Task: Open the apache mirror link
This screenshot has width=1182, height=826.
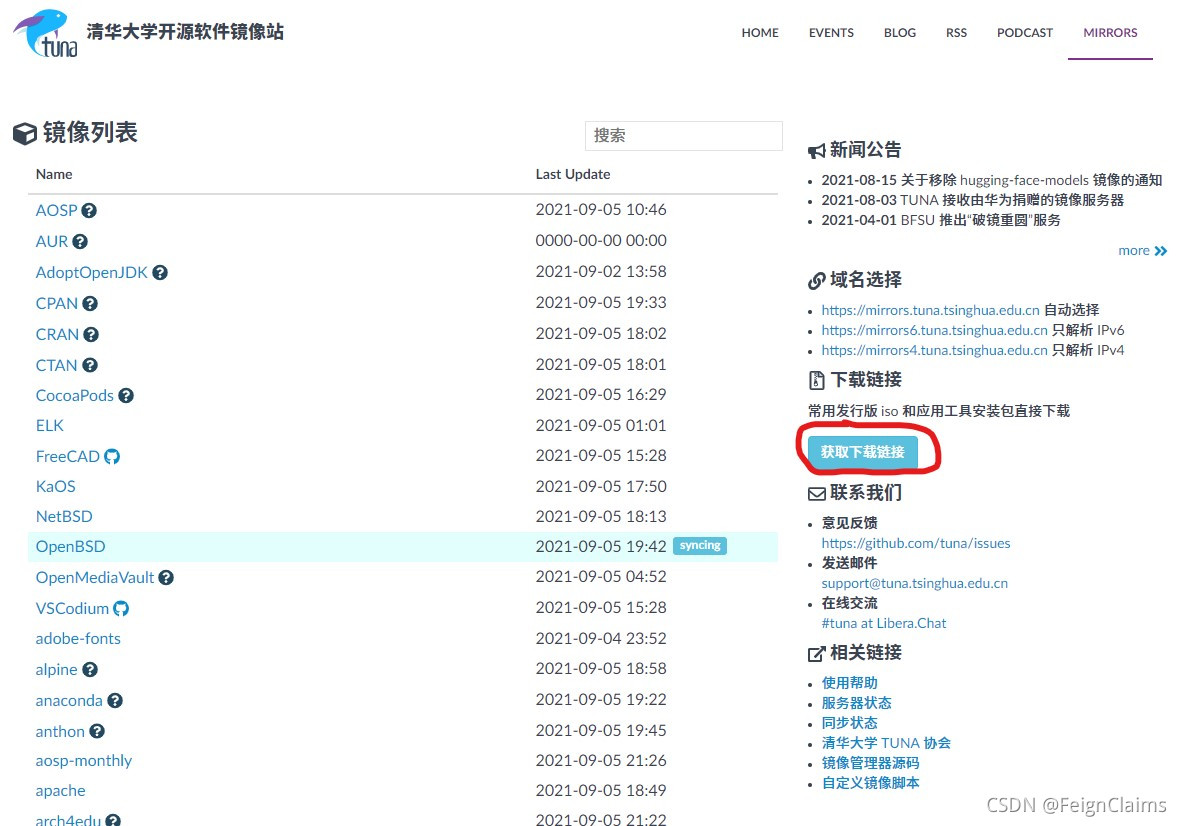Action: (60, 791)
